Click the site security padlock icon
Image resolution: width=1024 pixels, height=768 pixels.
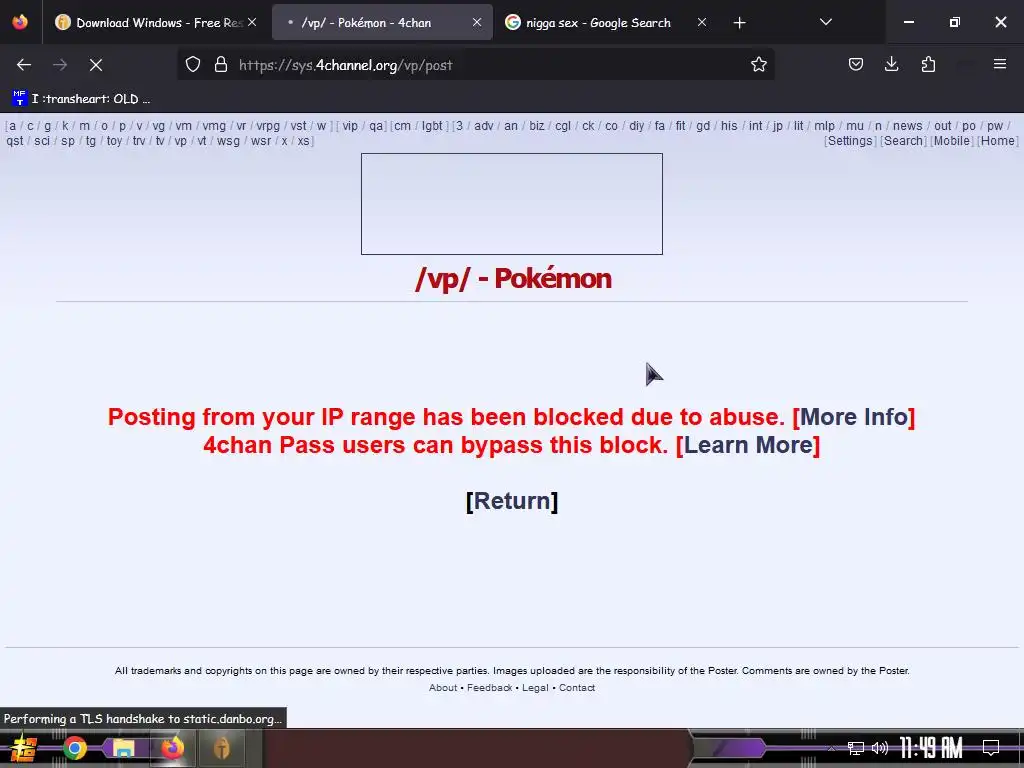tap(221, 65)
